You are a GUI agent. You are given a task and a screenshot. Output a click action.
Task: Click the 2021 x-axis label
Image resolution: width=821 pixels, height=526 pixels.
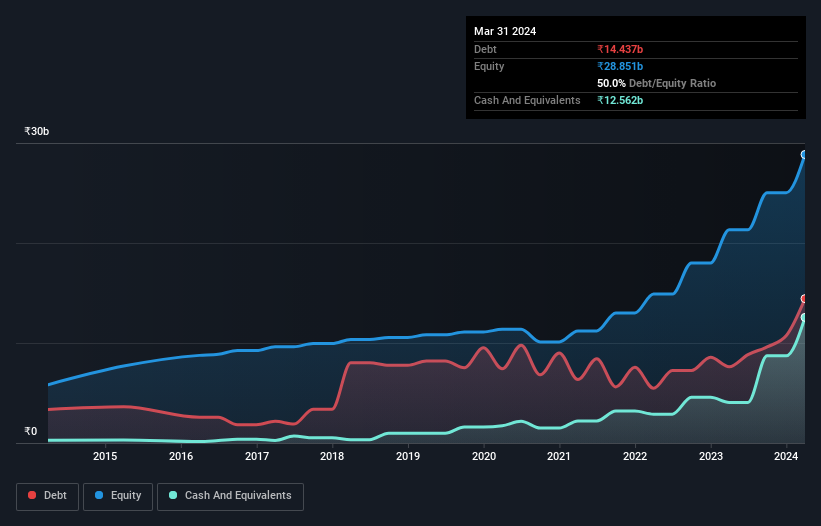pyautogui.click(x=559, y=456)
